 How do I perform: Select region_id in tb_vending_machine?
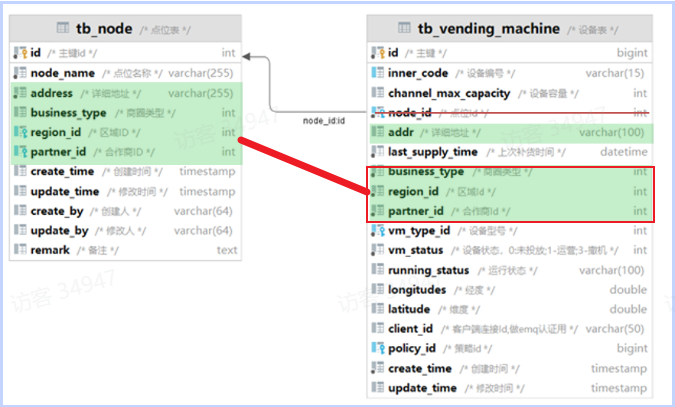(413, 191)
